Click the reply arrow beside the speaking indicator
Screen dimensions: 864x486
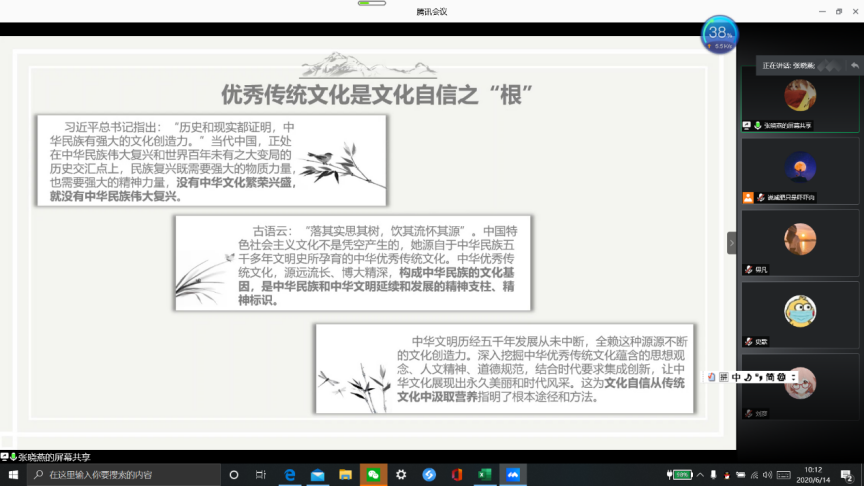855,65
